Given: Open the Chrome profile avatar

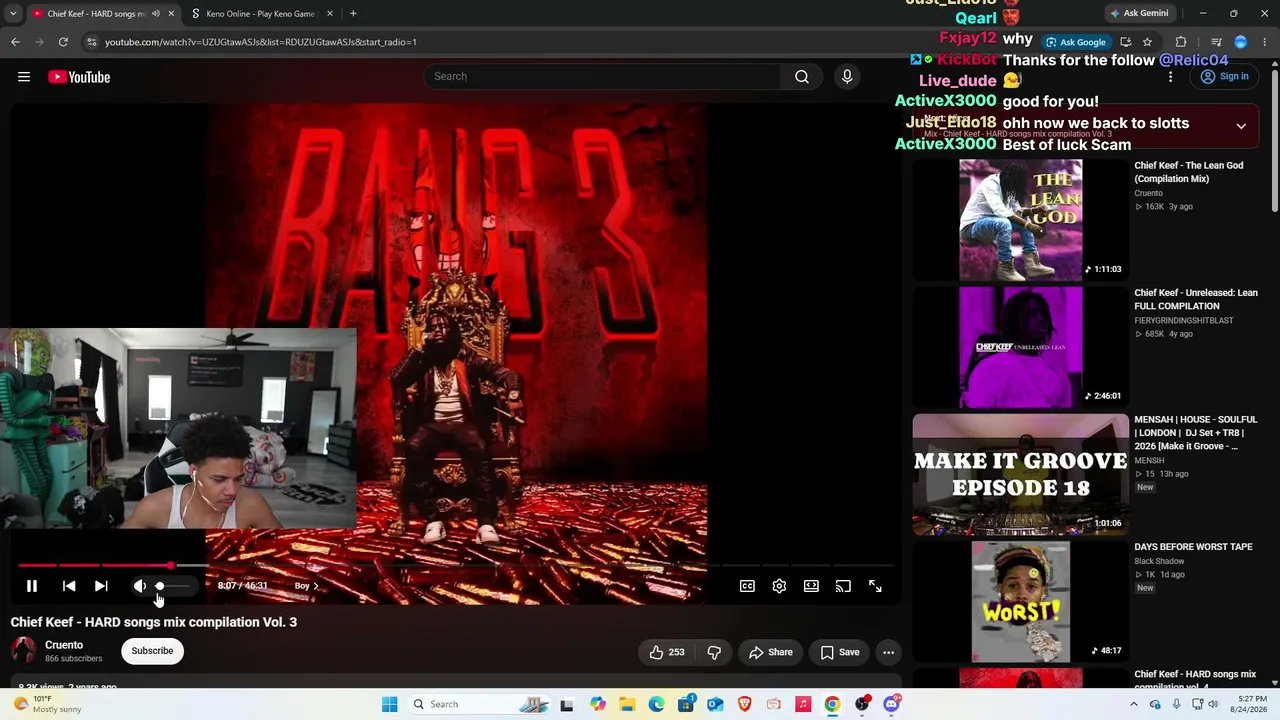Looking at the screenshot, I should coord(1241,42).
